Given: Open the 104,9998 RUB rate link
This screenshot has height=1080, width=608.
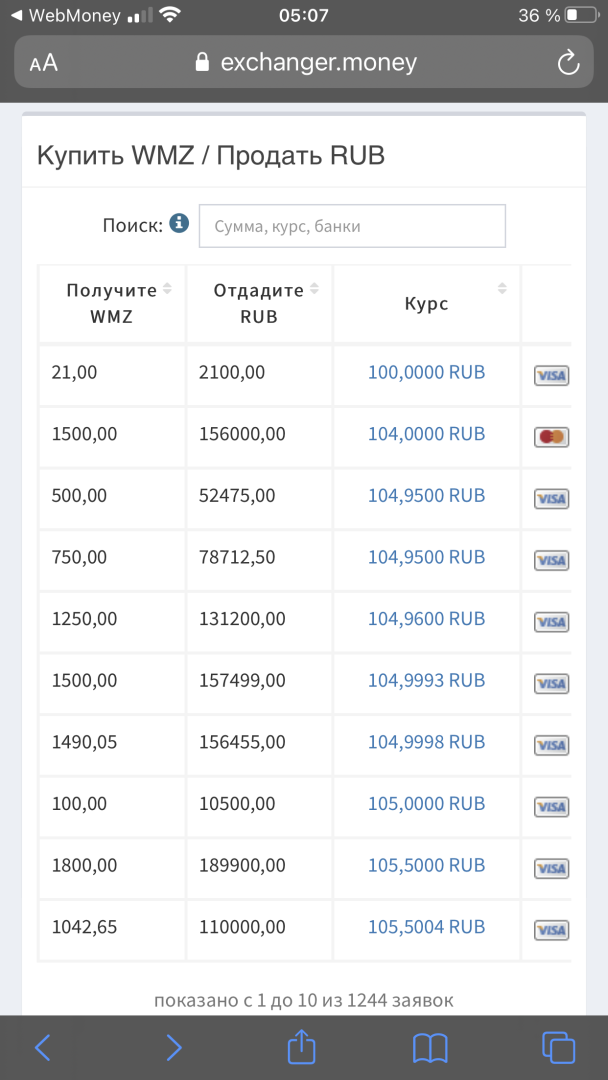Looking at the screenshot, I should (426, 742).
